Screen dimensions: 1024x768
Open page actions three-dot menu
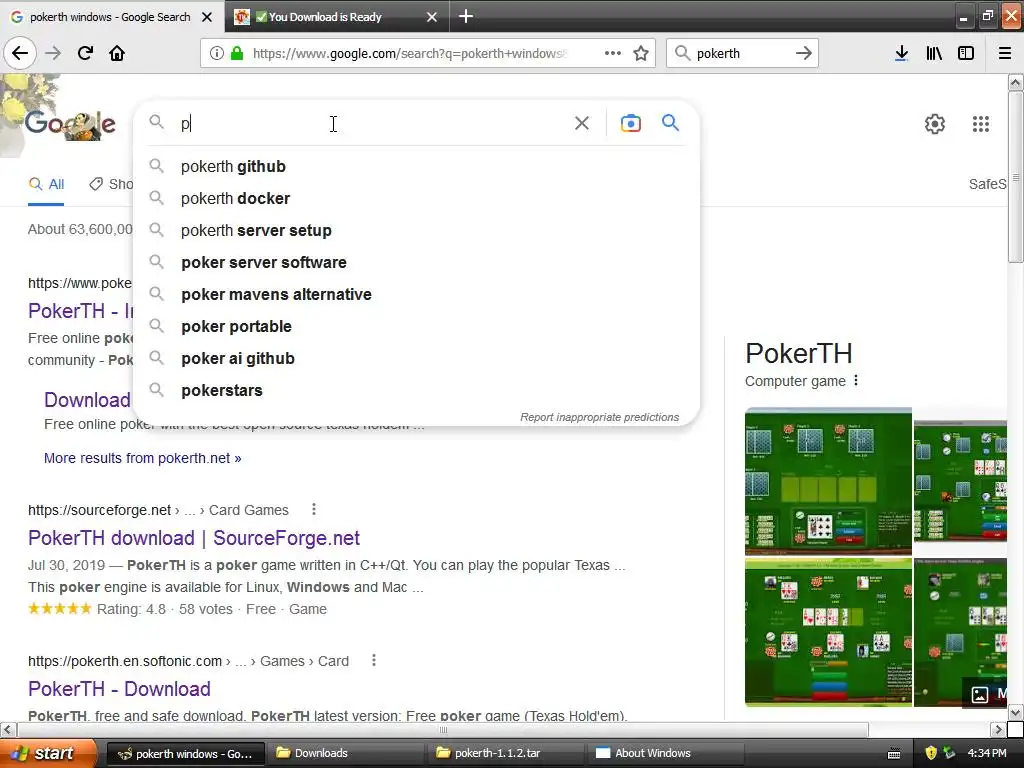click(613, 53)
